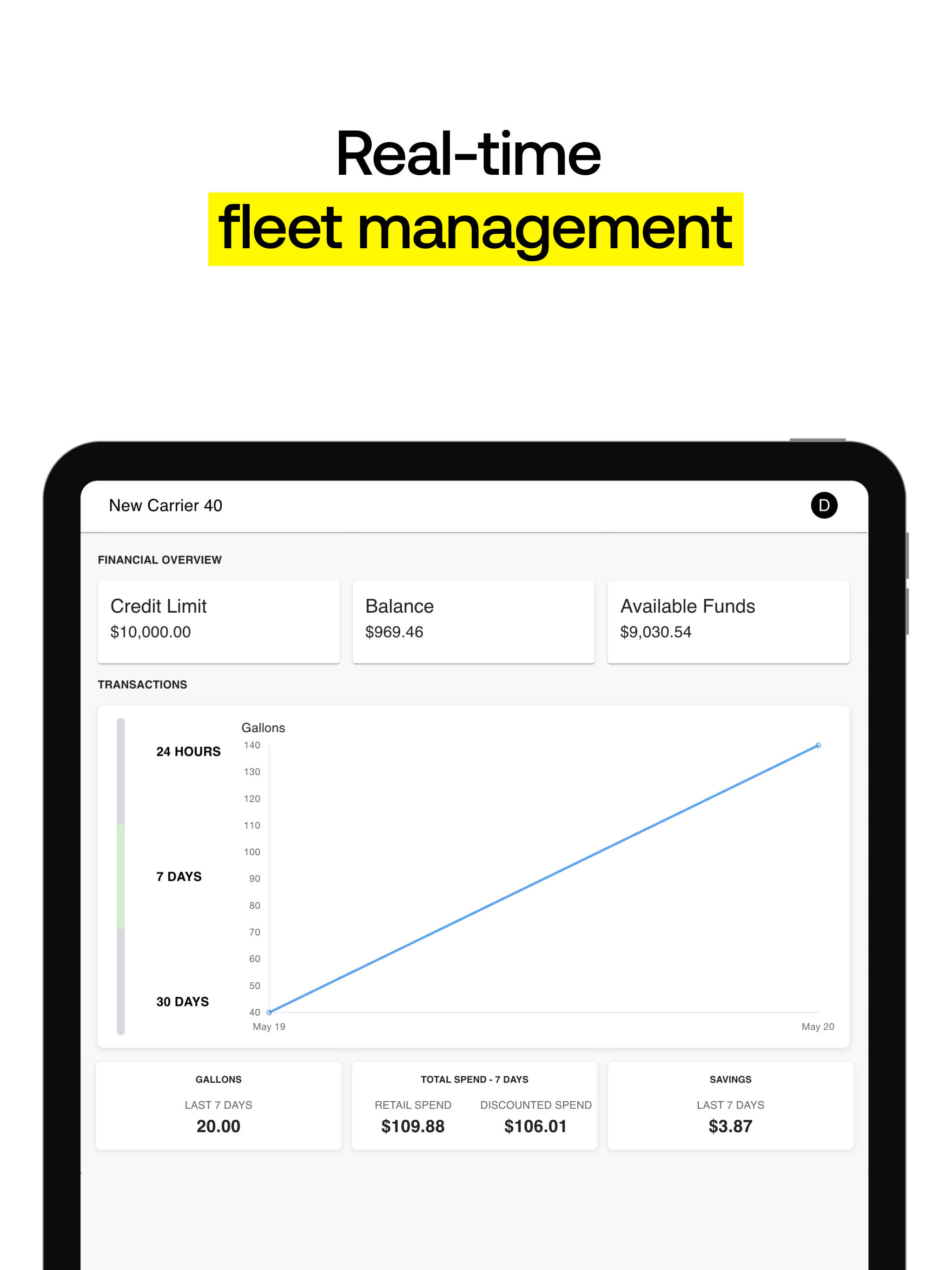The image size is (952, 1270).
Task: Click the New Carrier 40 title
Action: click(165, 505)
